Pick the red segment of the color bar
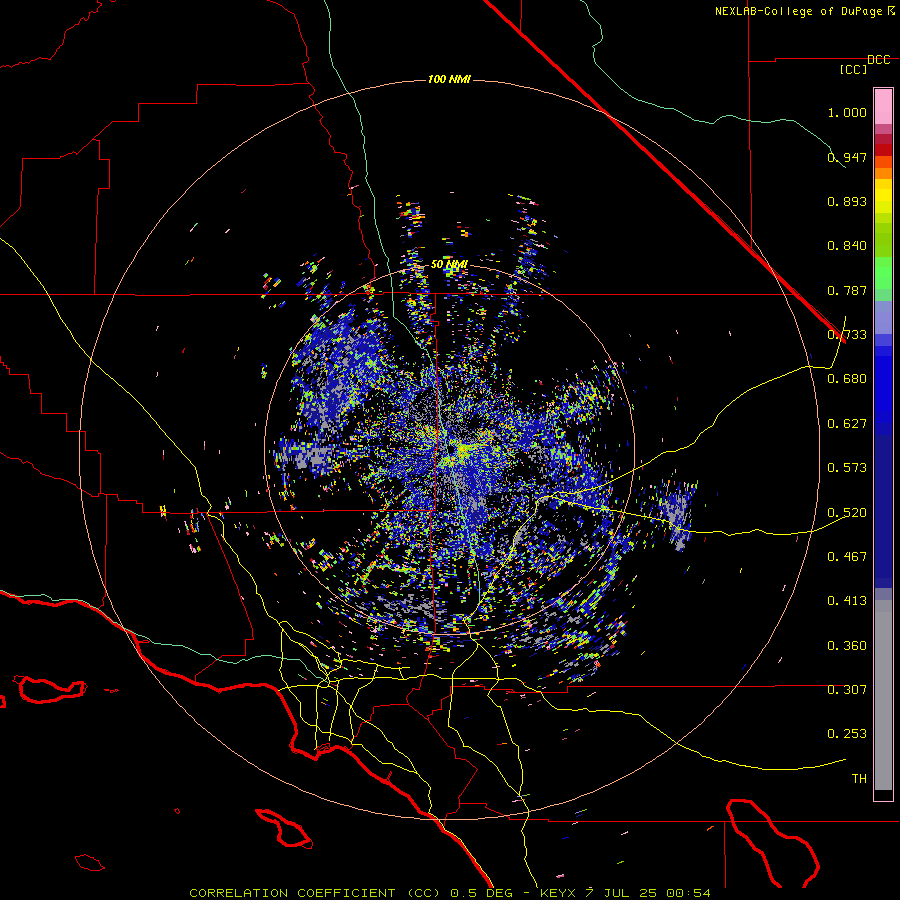 [883, 150]
